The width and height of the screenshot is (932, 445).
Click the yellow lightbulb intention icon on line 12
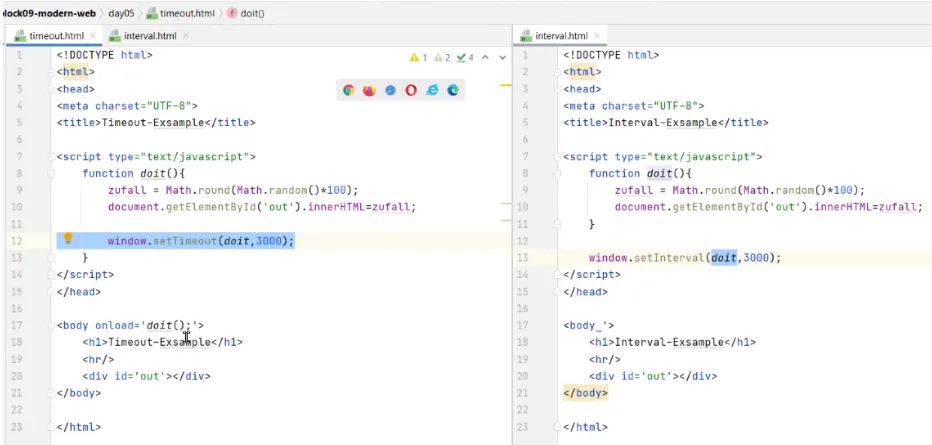68,239
